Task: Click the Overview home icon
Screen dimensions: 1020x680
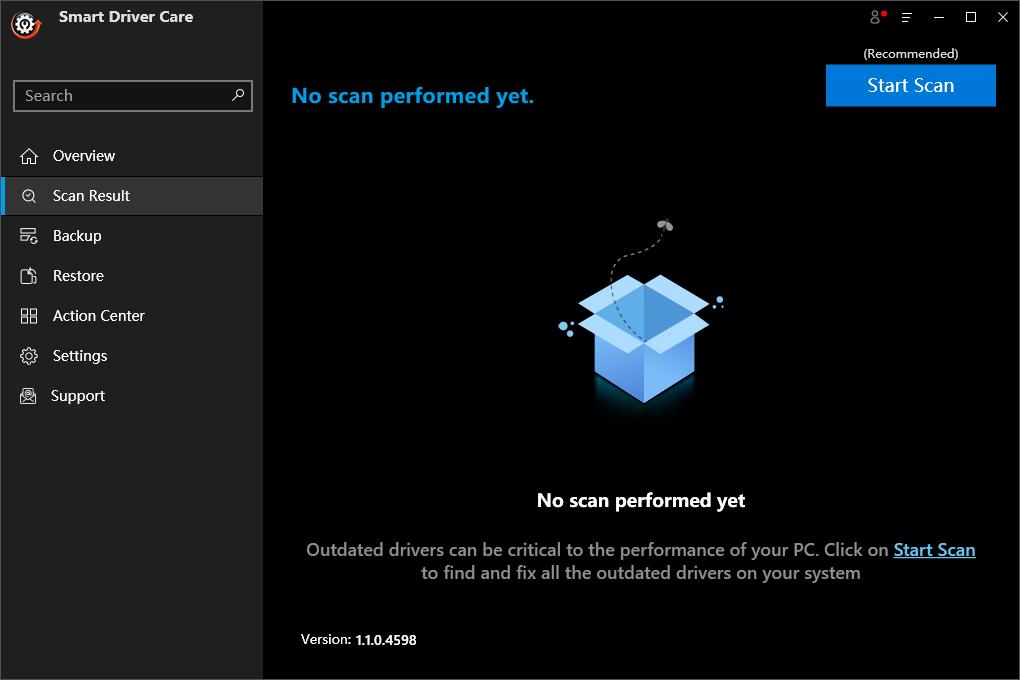Action: point(28,156)
